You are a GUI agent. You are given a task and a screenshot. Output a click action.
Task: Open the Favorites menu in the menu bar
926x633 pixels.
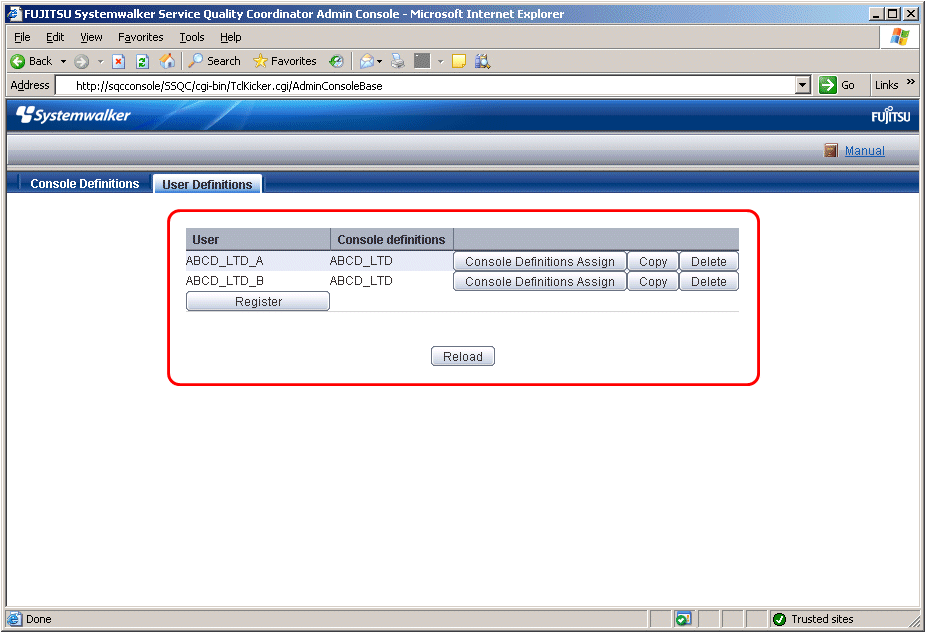pyautogui.click(x=141, y=37)
